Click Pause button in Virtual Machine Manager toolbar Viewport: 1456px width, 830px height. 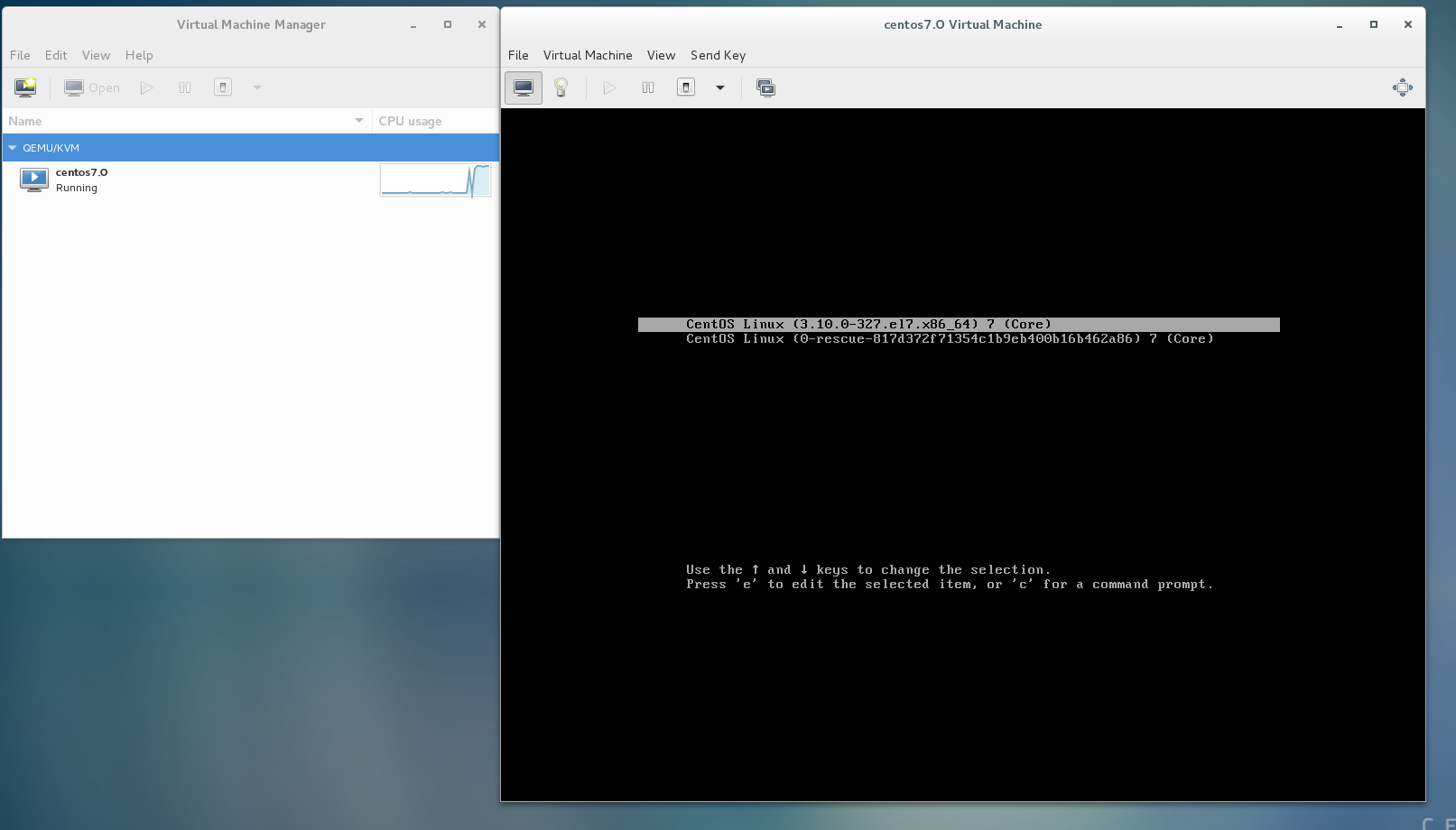[x=185, y=88]
